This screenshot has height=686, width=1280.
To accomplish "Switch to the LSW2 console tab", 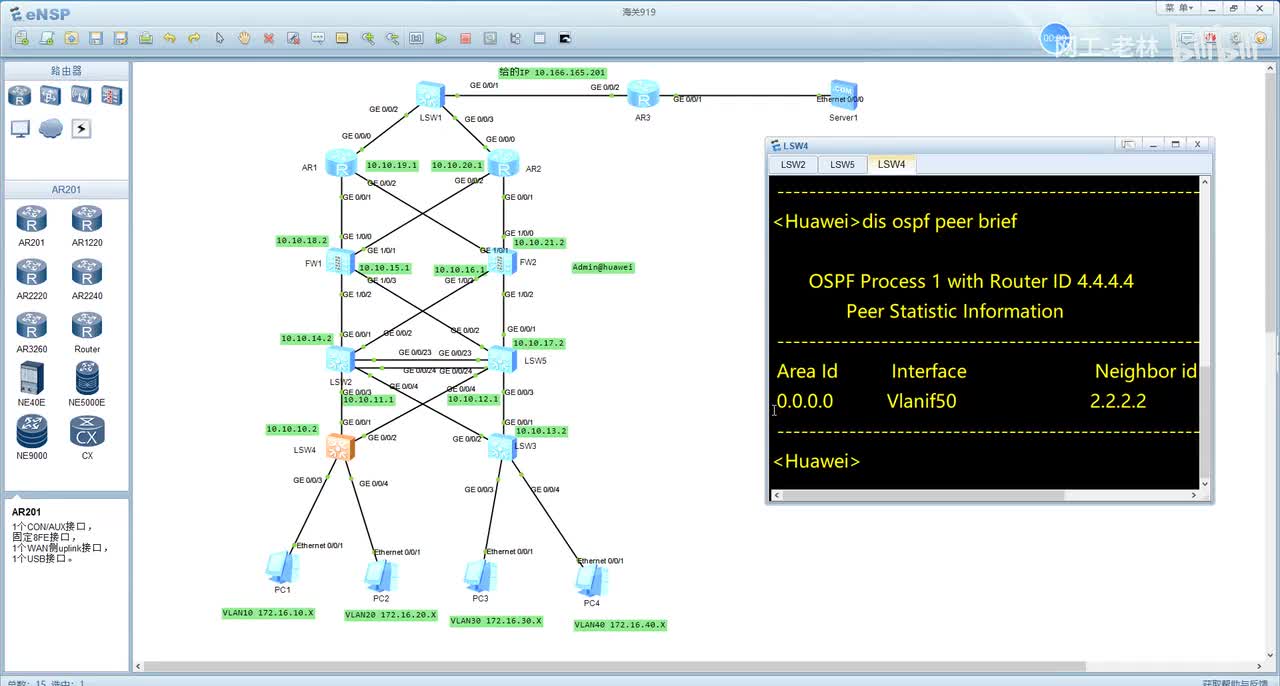I will click(x=793, y=164).
